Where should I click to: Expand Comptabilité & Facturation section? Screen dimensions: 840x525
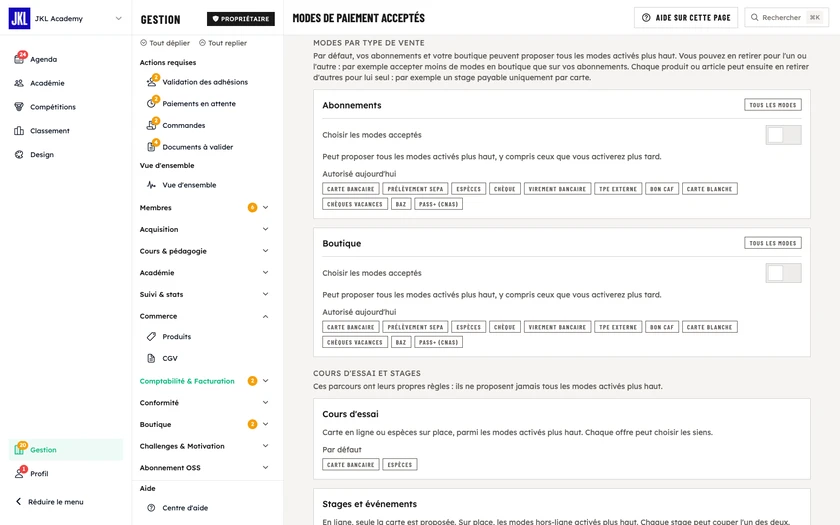pos(265,381)
